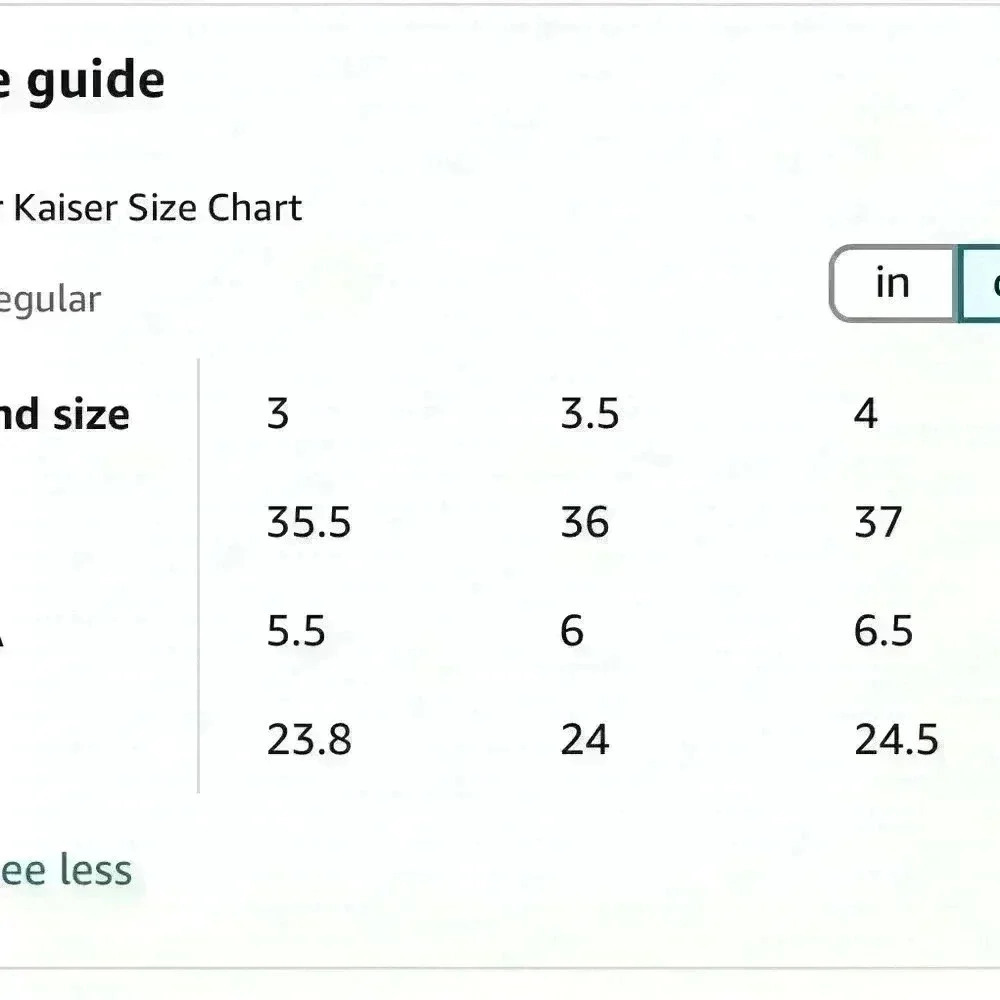
Task: Click brand size 4 cell
Action: [x=865, y=413]
